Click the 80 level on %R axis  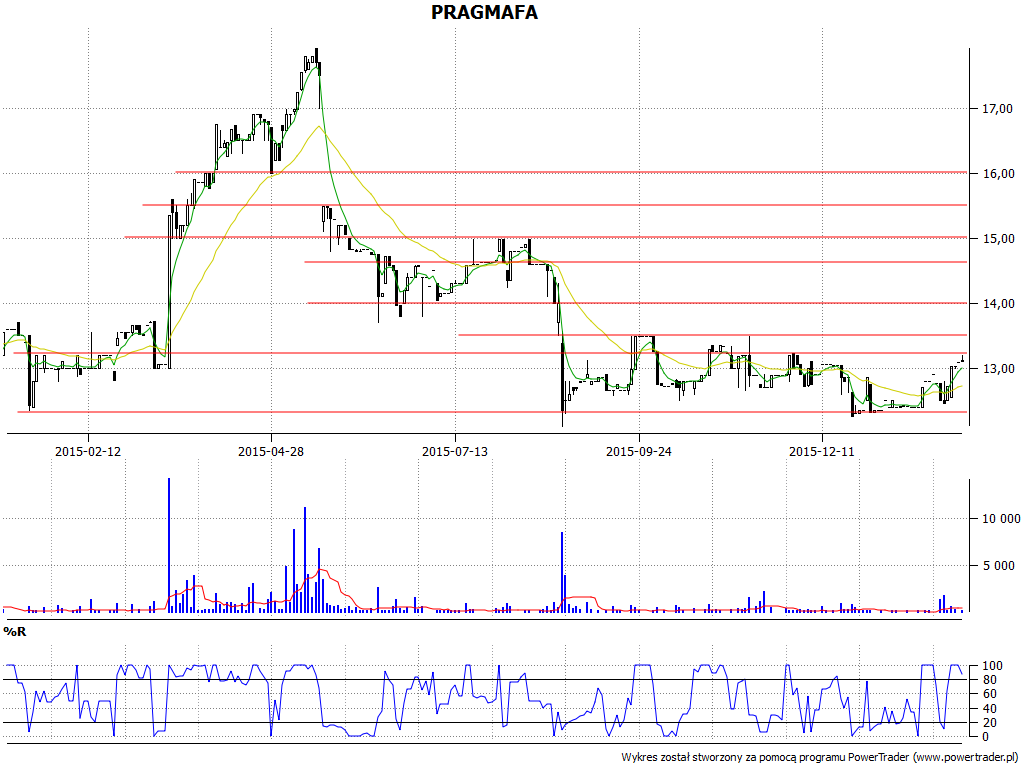989,680
